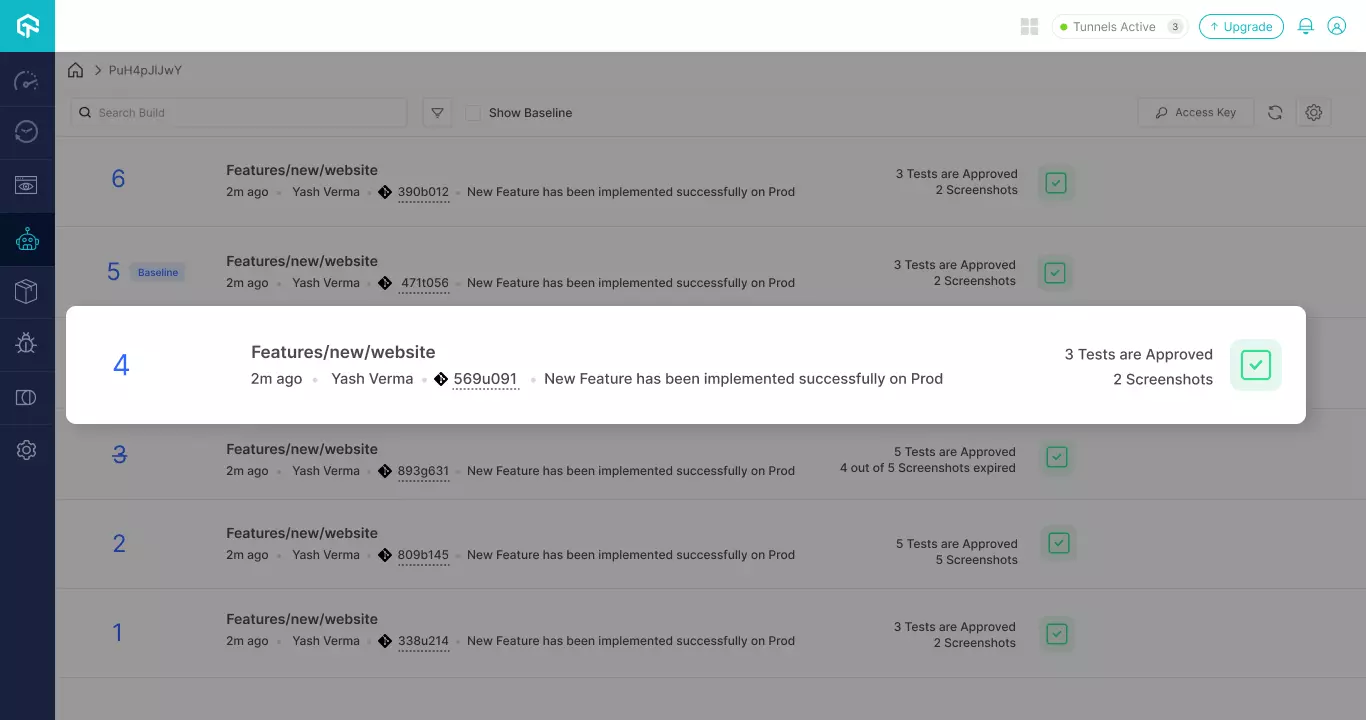Enable the Show Baseline checkbox
1366x720 pixels.
[x=473, y=113]
